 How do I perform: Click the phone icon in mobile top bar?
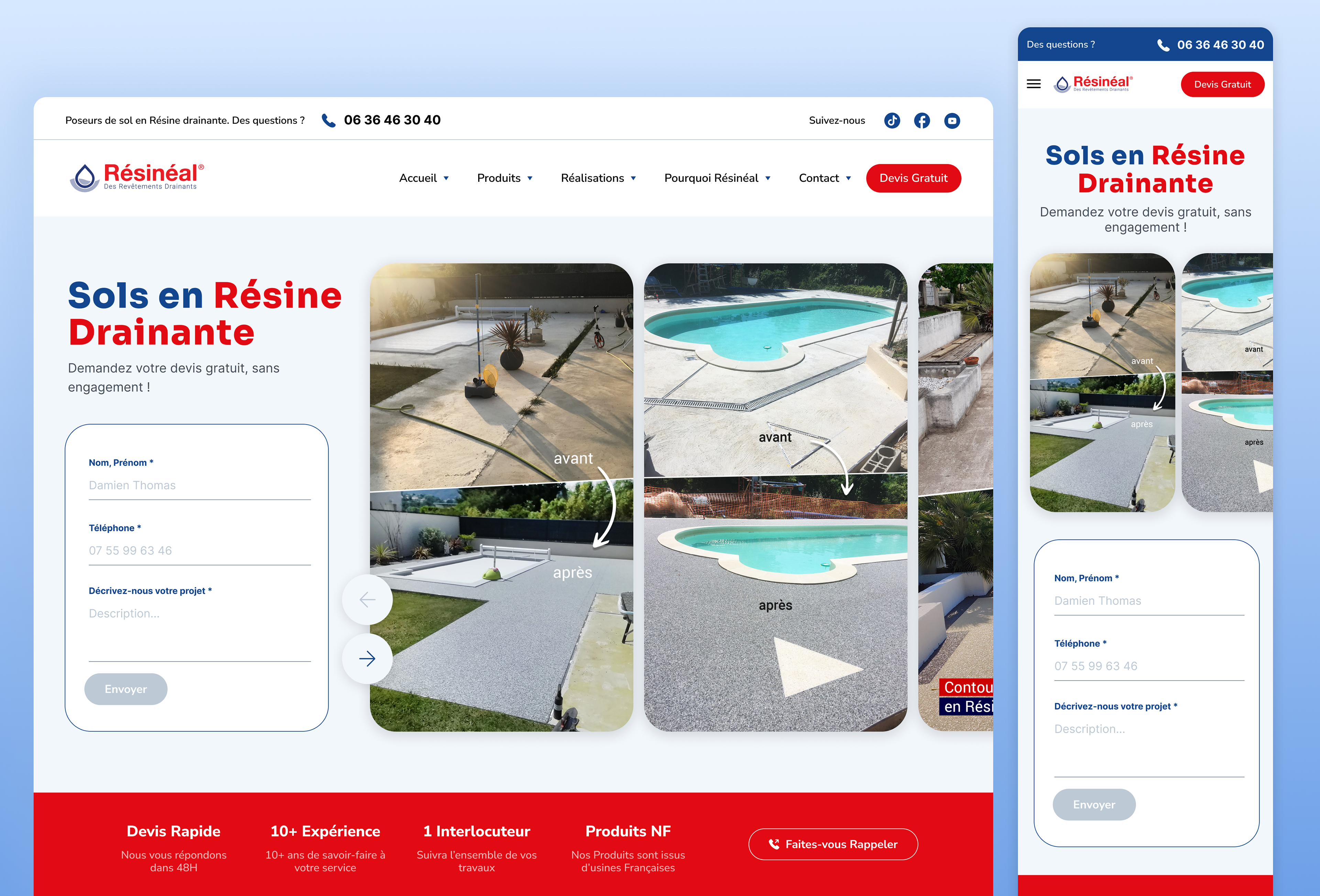(1163, 45)
